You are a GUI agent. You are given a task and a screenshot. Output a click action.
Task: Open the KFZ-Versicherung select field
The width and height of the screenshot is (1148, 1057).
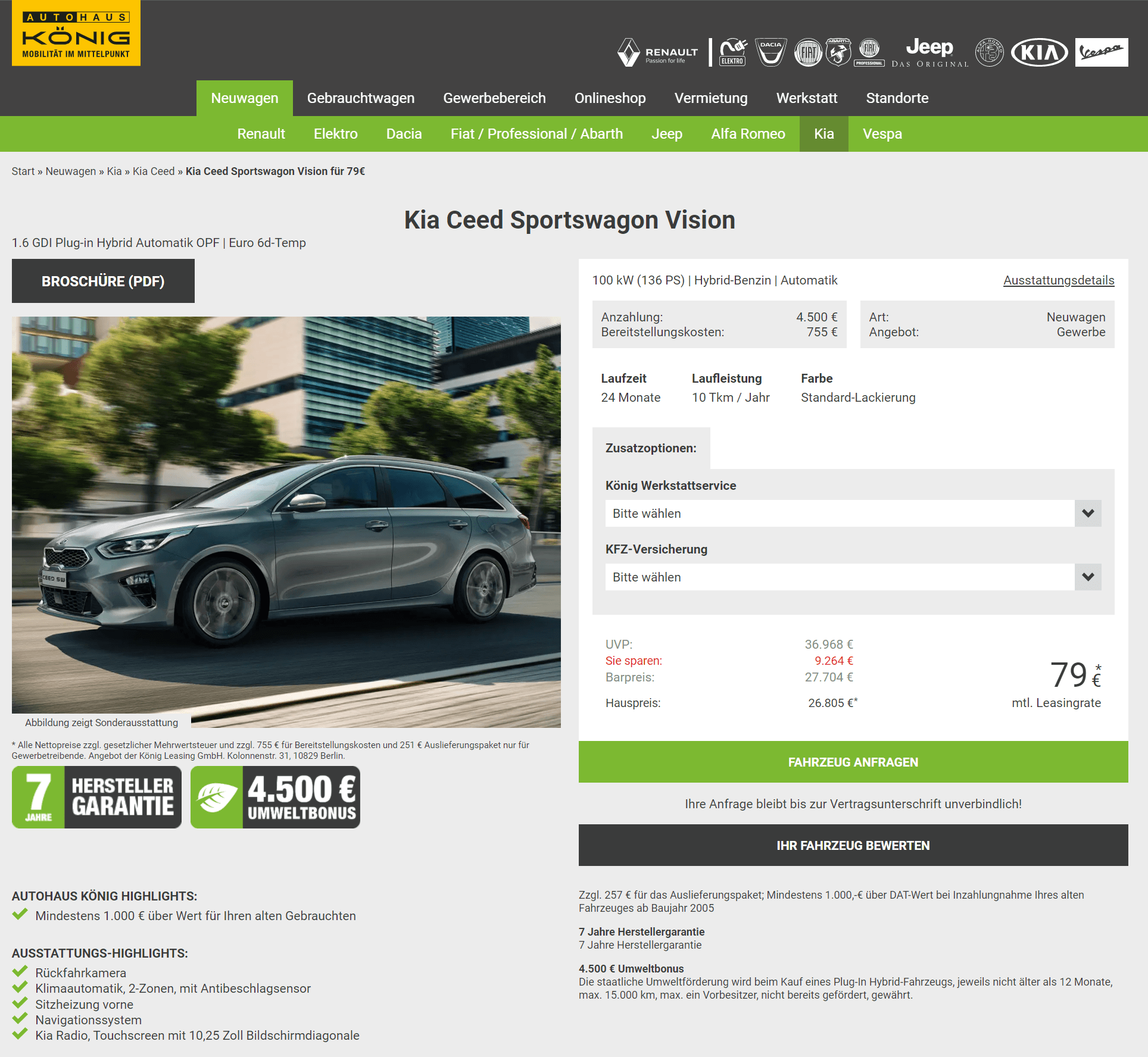point(853,577)
